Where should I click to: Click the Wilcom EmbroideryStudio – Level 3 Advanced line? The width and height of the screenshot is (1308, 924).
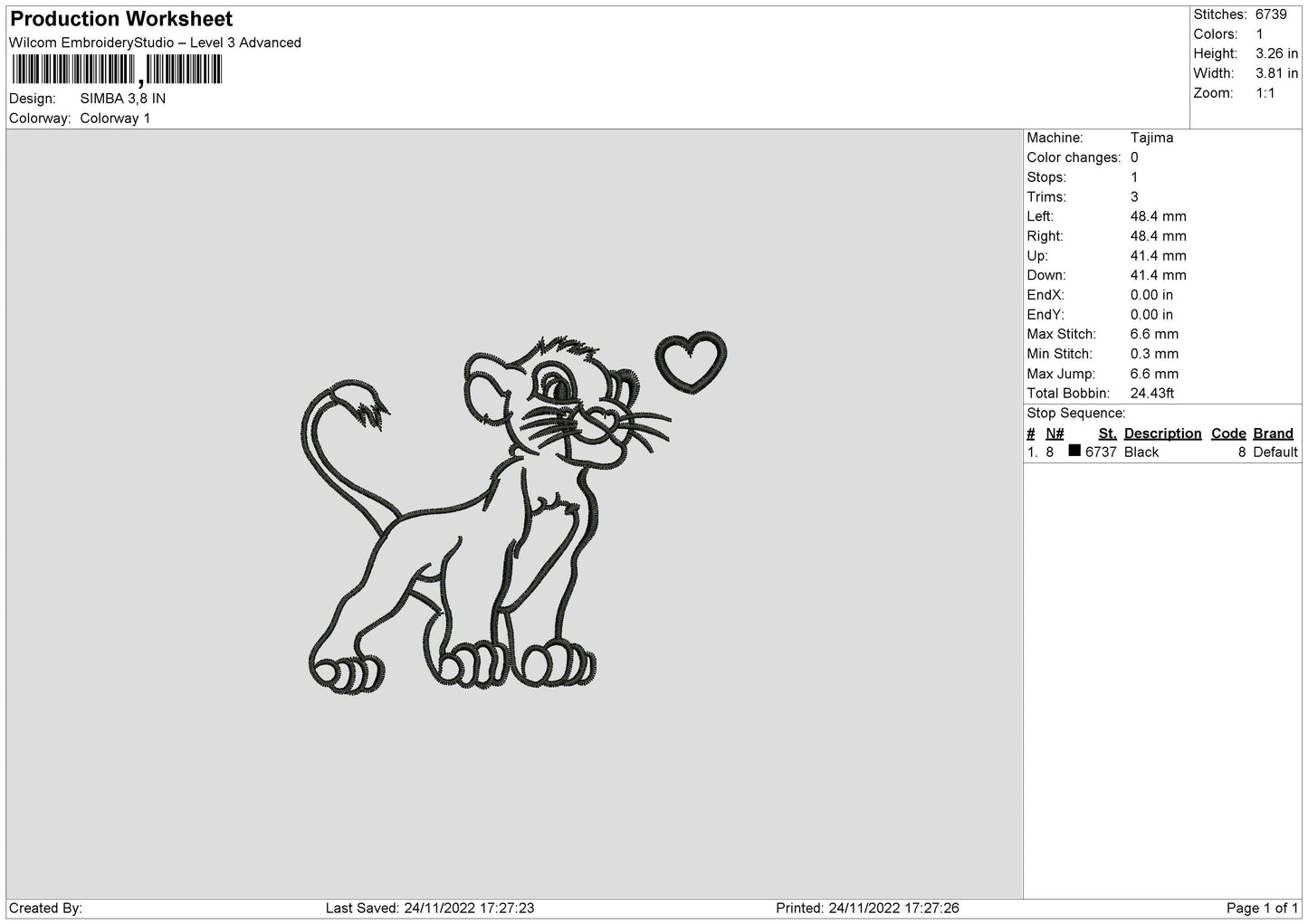tap(155, 43)
